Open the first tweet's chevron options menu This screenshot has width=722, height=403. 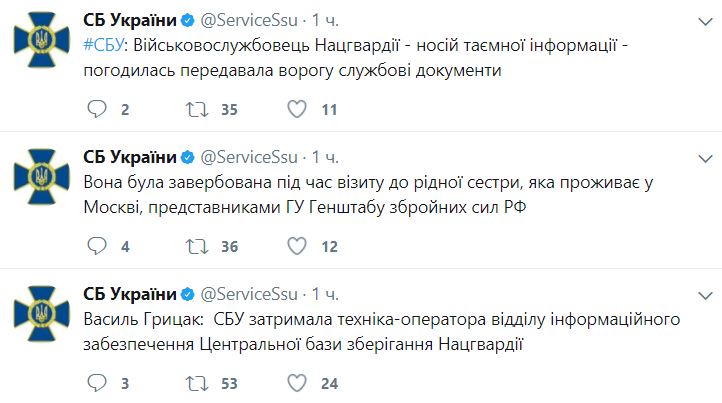click(705, 22)
